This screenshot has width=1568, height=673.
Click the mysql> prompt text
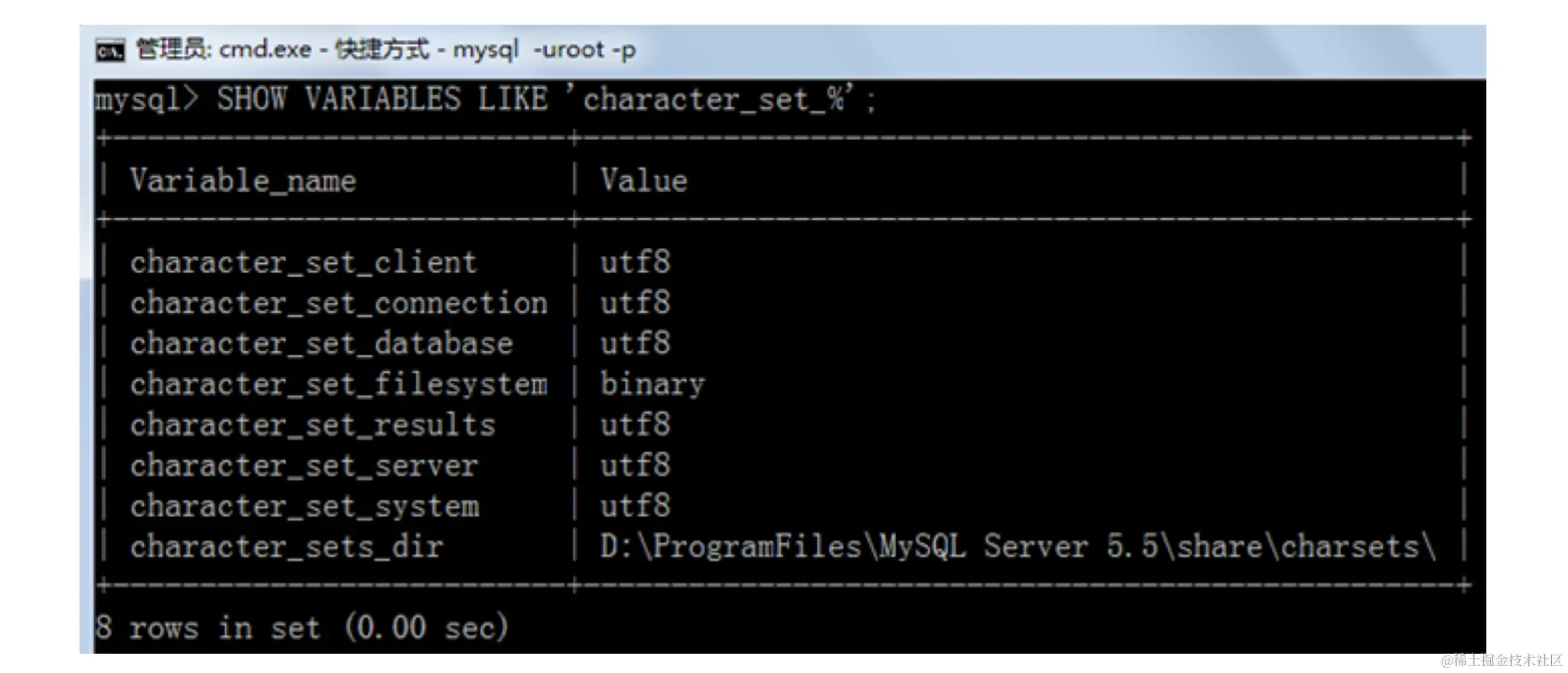tap(147, 100)
